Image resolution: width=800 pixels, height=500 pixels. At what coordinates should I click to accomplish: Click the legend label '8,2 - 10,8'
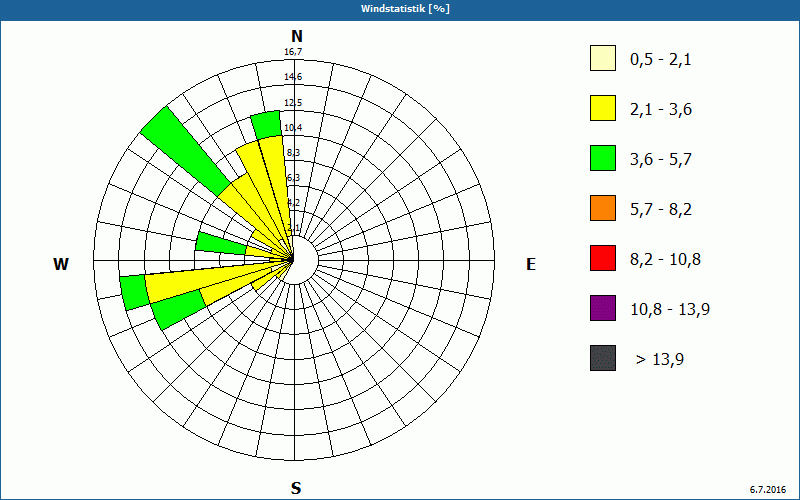pyautogui.click(x=665, y=260)
